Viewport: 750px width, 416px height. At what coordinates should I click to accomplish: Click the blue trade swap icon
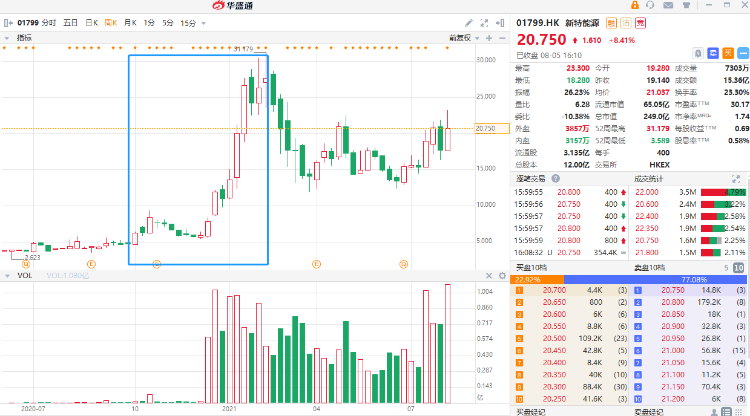713,53
